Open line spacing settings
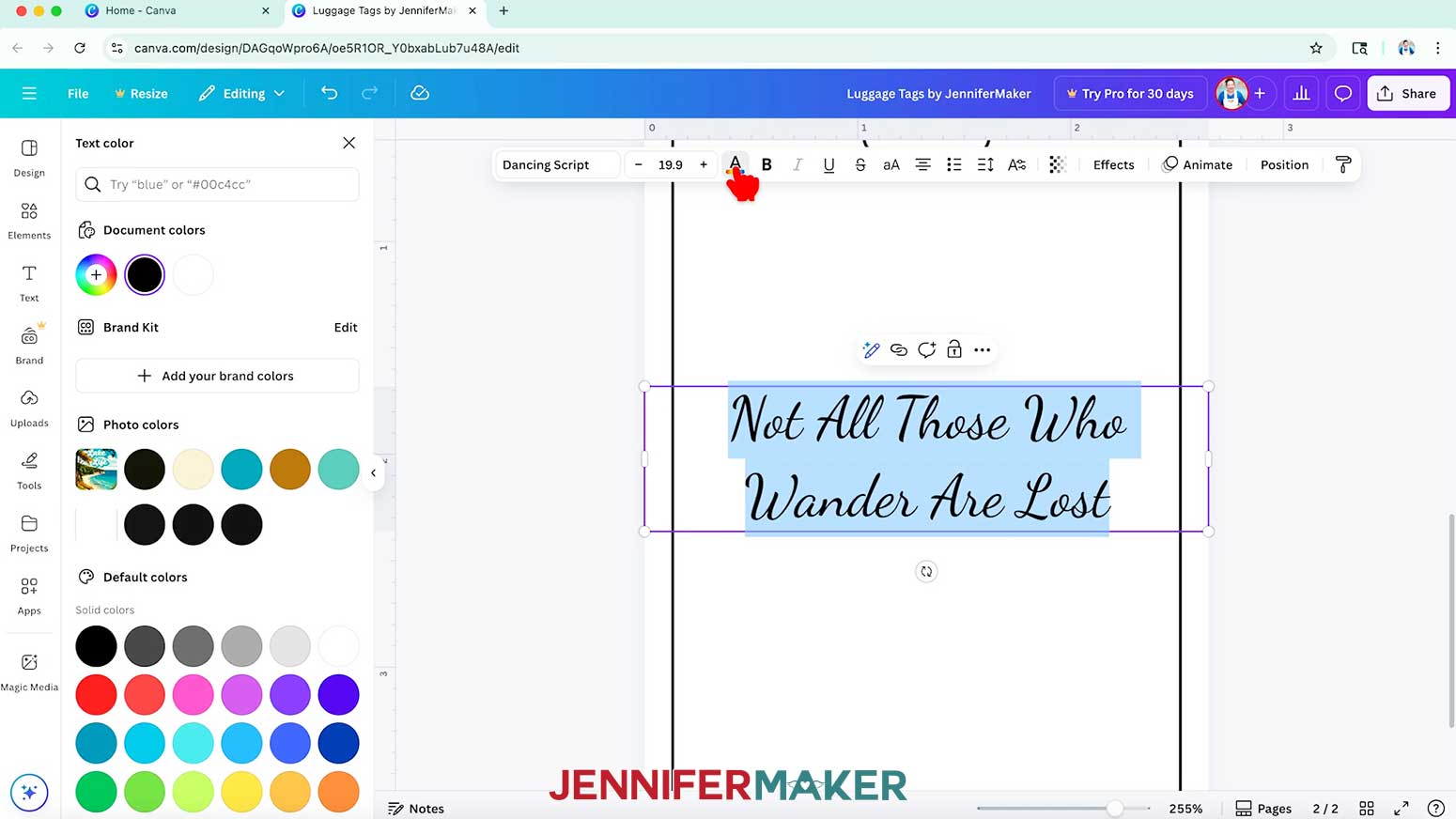This screenshot has height=819, width=1456. pyautogui.click(x=984, y=164)
